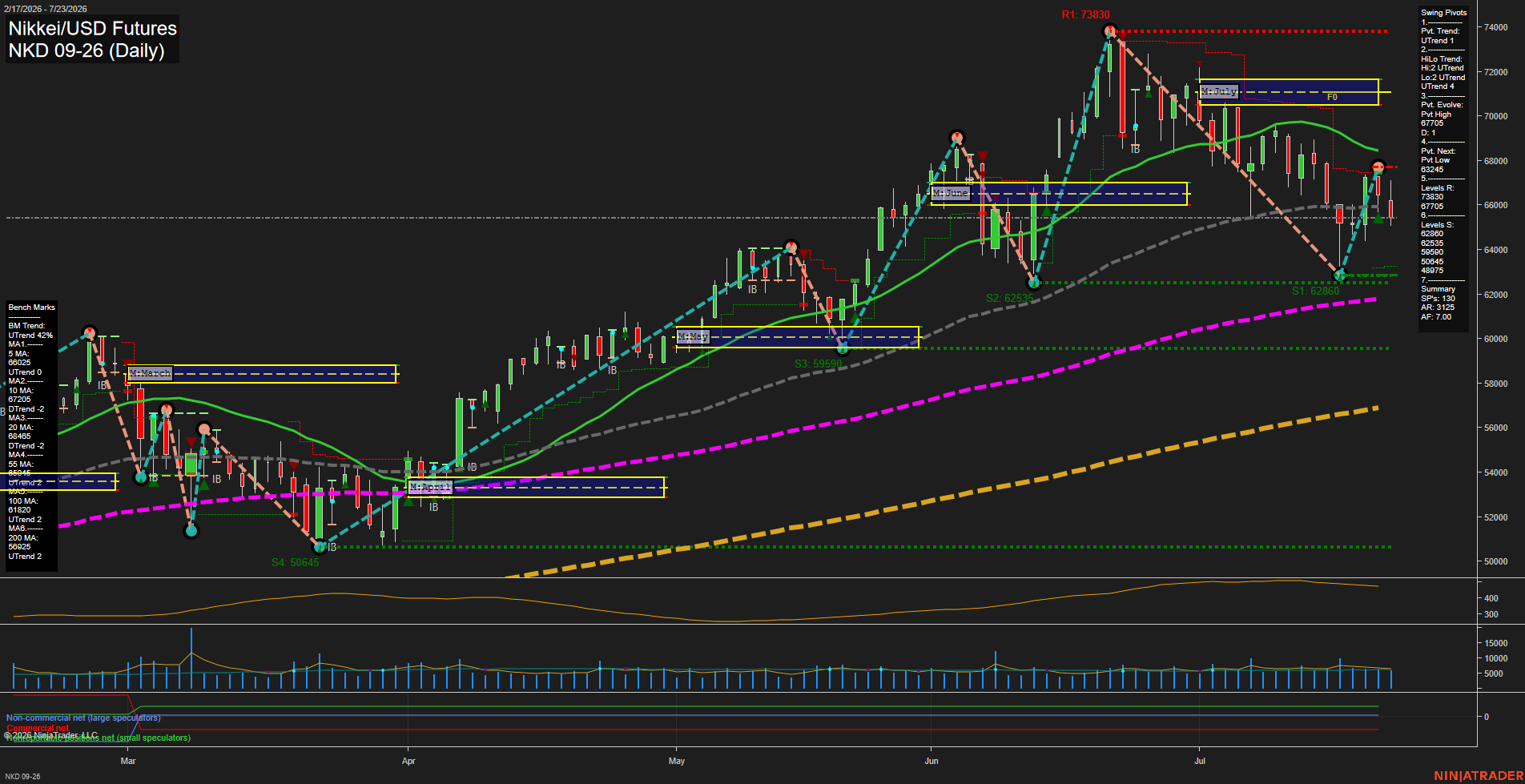Click swing pivot circle at 73830 high

pyautogui.click(x=1109, y=31)
